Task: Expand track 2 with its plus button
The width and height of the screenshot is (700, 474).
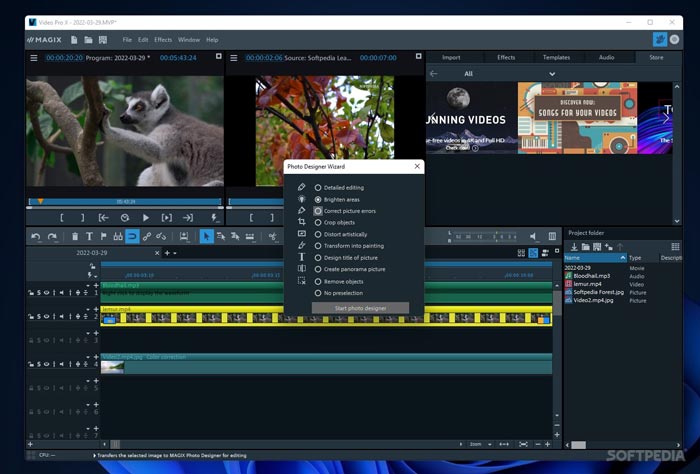Action: [x=96, y=309]
